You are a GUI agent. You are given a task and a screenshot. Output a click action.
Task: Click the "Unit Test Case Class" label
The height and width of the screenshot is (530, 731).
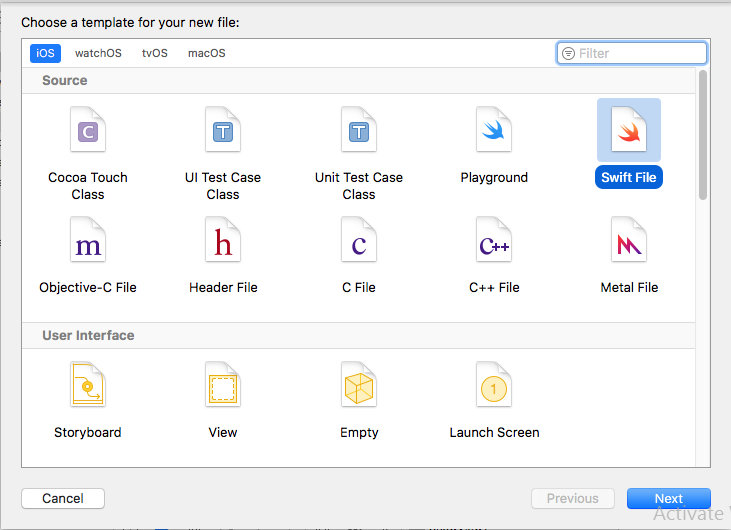[x=359, y=186]
